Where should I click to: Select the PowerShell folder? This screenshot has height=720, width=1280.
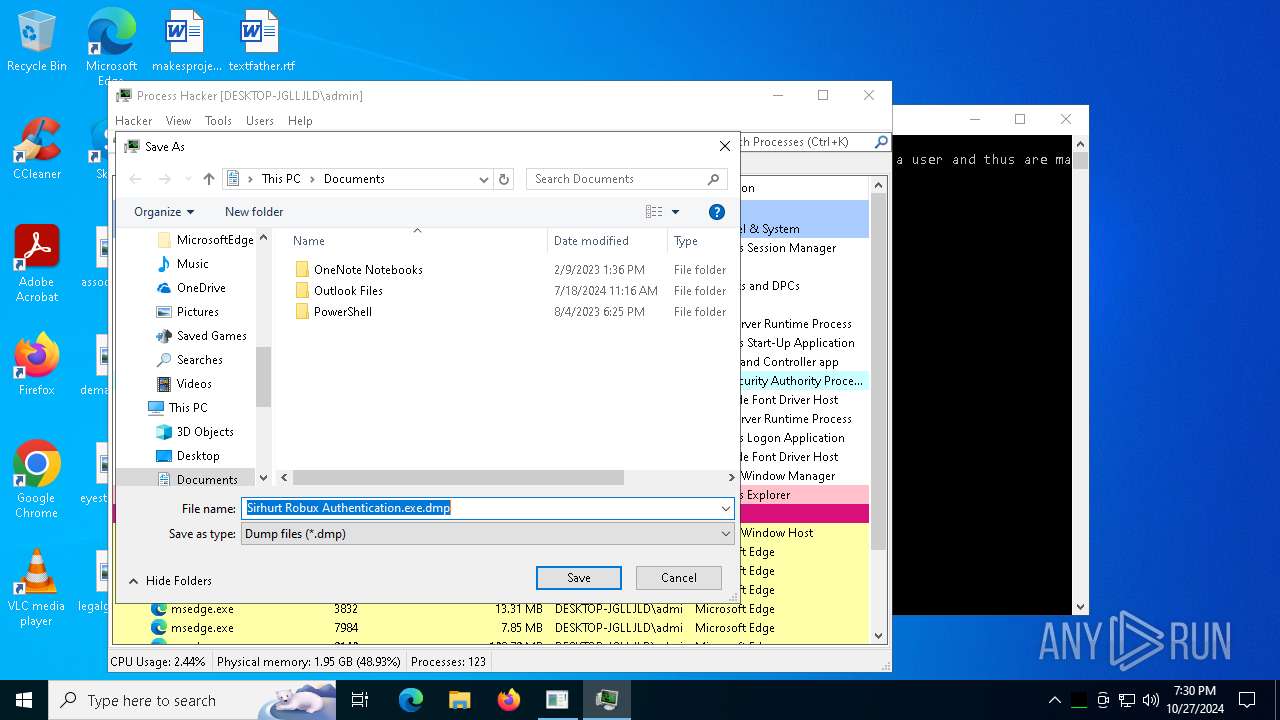[x=343, y=312]
